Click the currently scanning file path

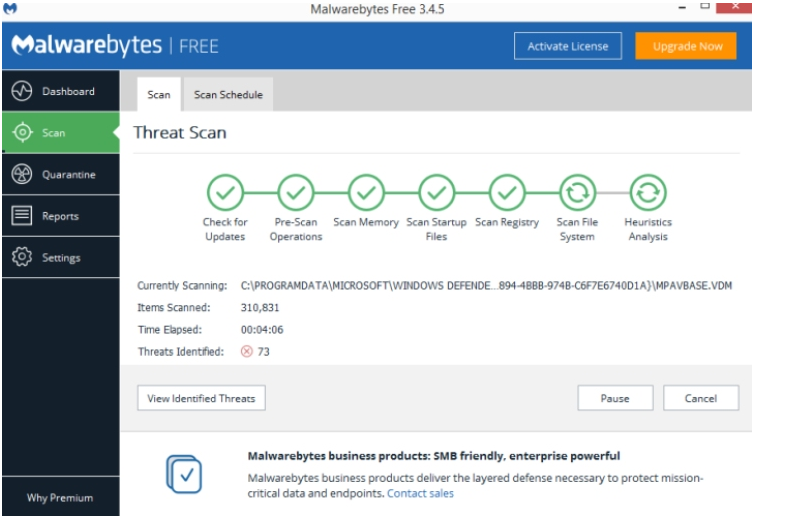487,286
